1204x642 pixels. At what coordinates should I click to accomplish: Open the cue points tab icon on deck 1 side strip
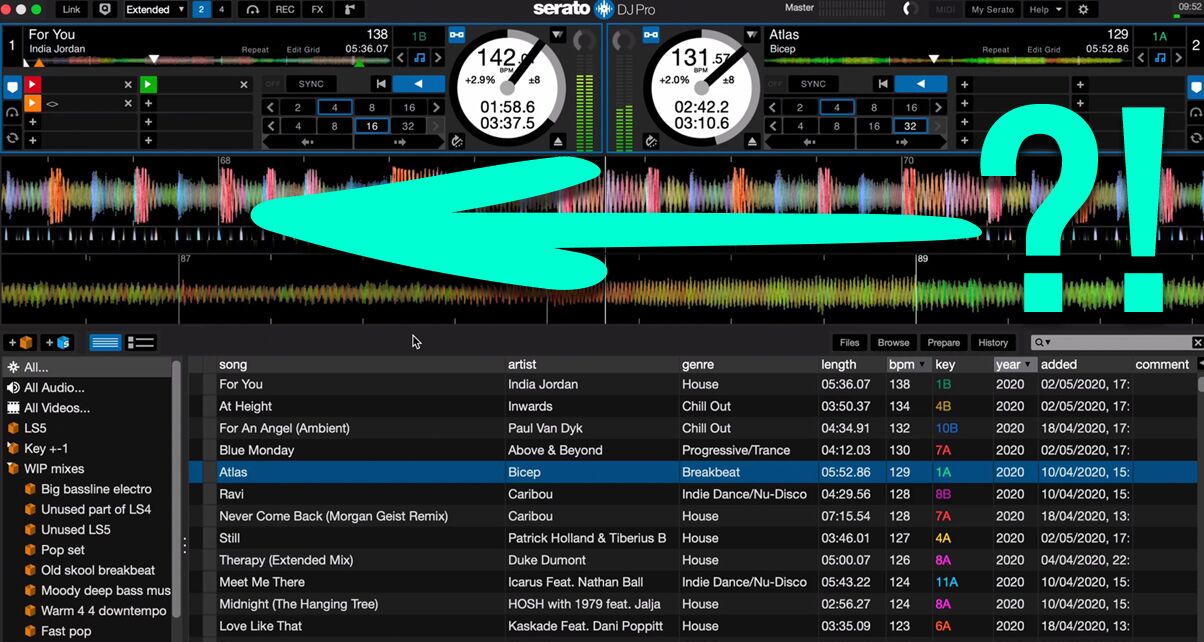pos(12,87)
